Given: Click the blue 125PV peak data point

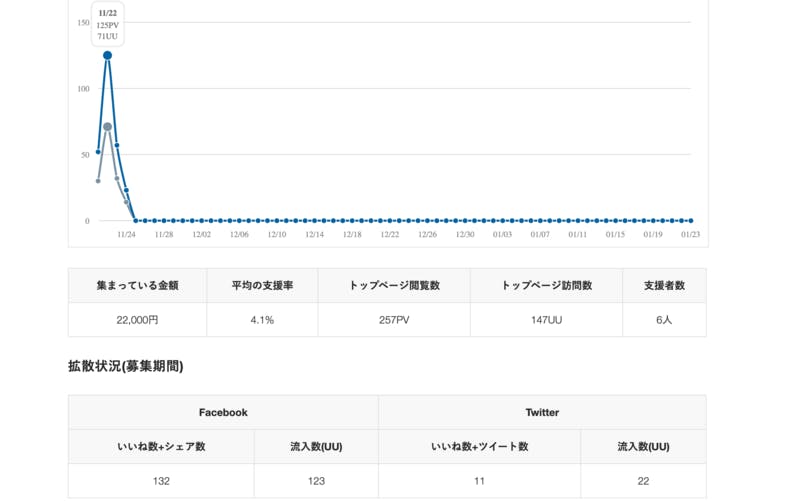Looking at the screenshot, I should (107, 55).
